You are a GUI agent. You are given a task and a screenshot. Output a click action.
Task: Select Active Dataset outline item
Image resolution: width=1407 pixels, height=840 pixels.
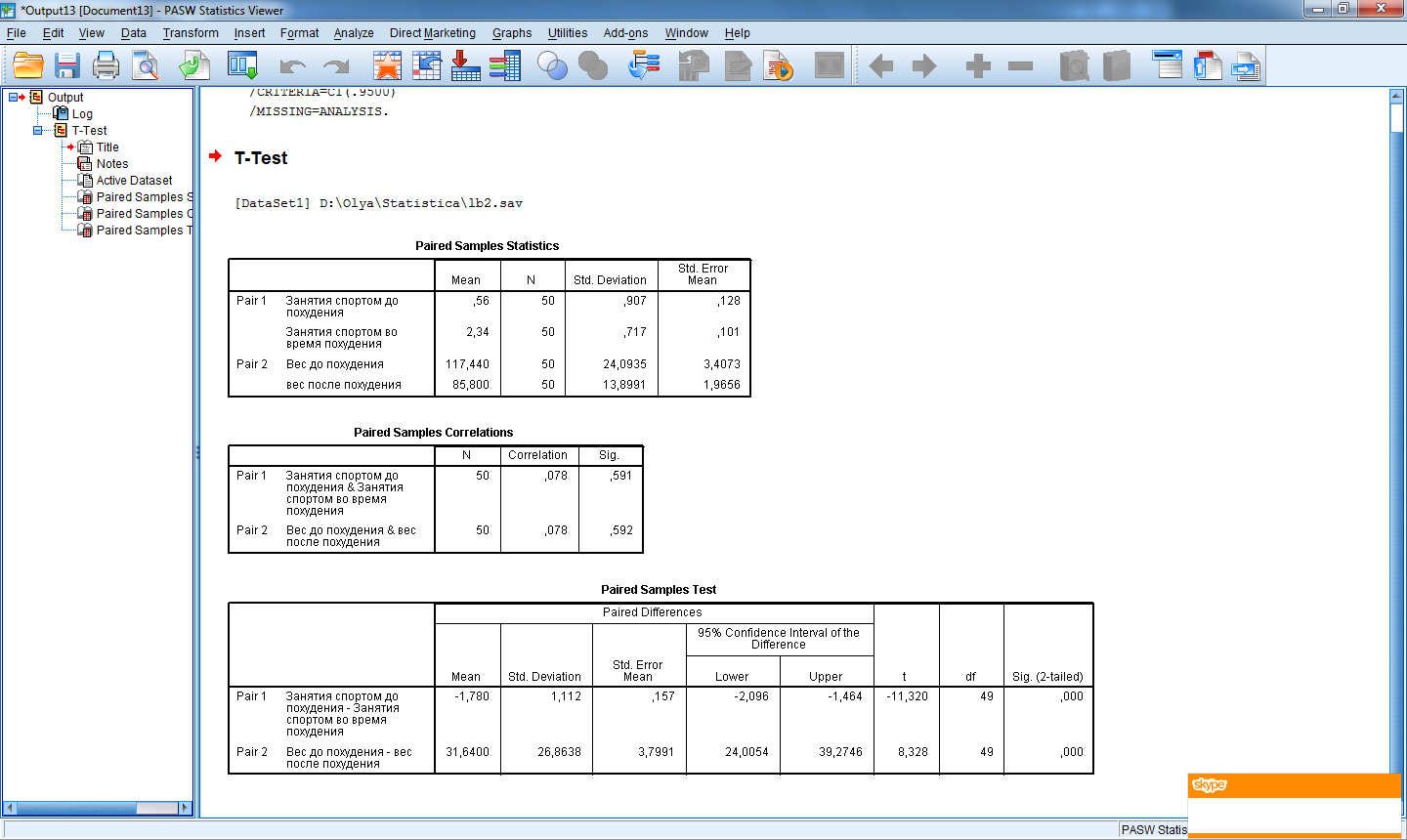click(x=134, y=180)
